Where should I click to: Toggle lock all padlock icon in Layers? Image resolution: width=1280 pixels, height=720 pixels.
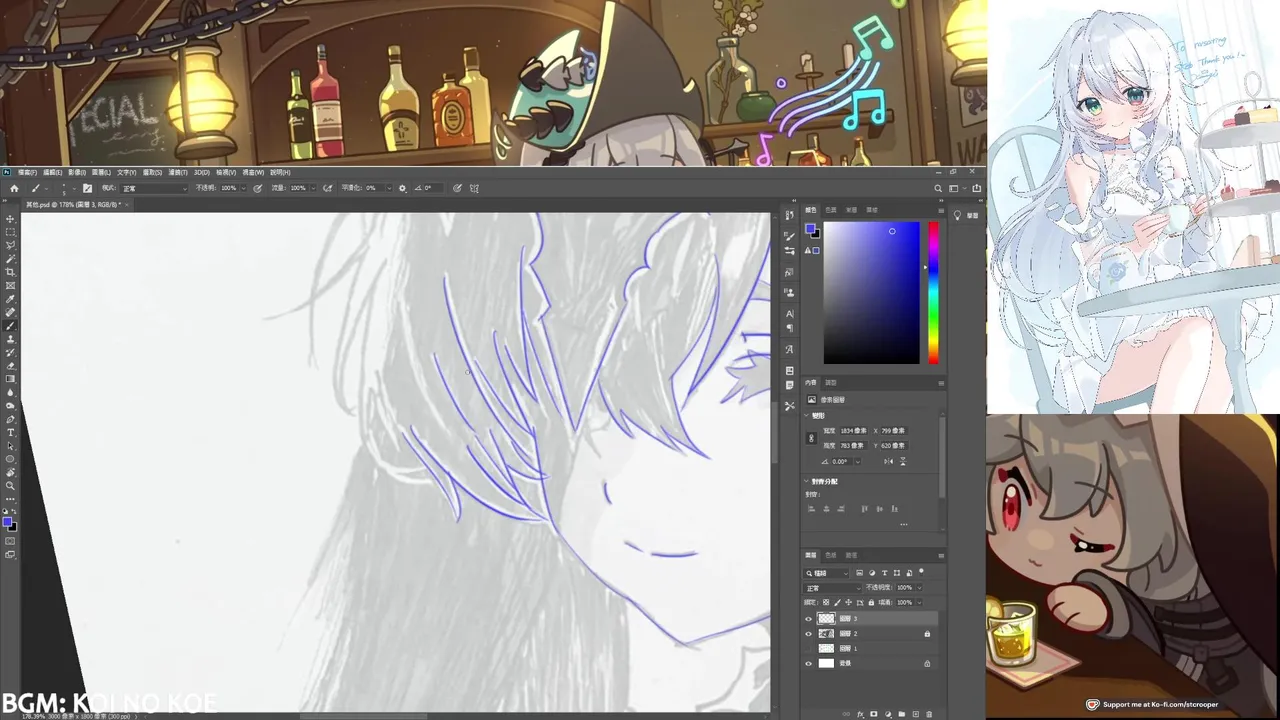(871, 603)
